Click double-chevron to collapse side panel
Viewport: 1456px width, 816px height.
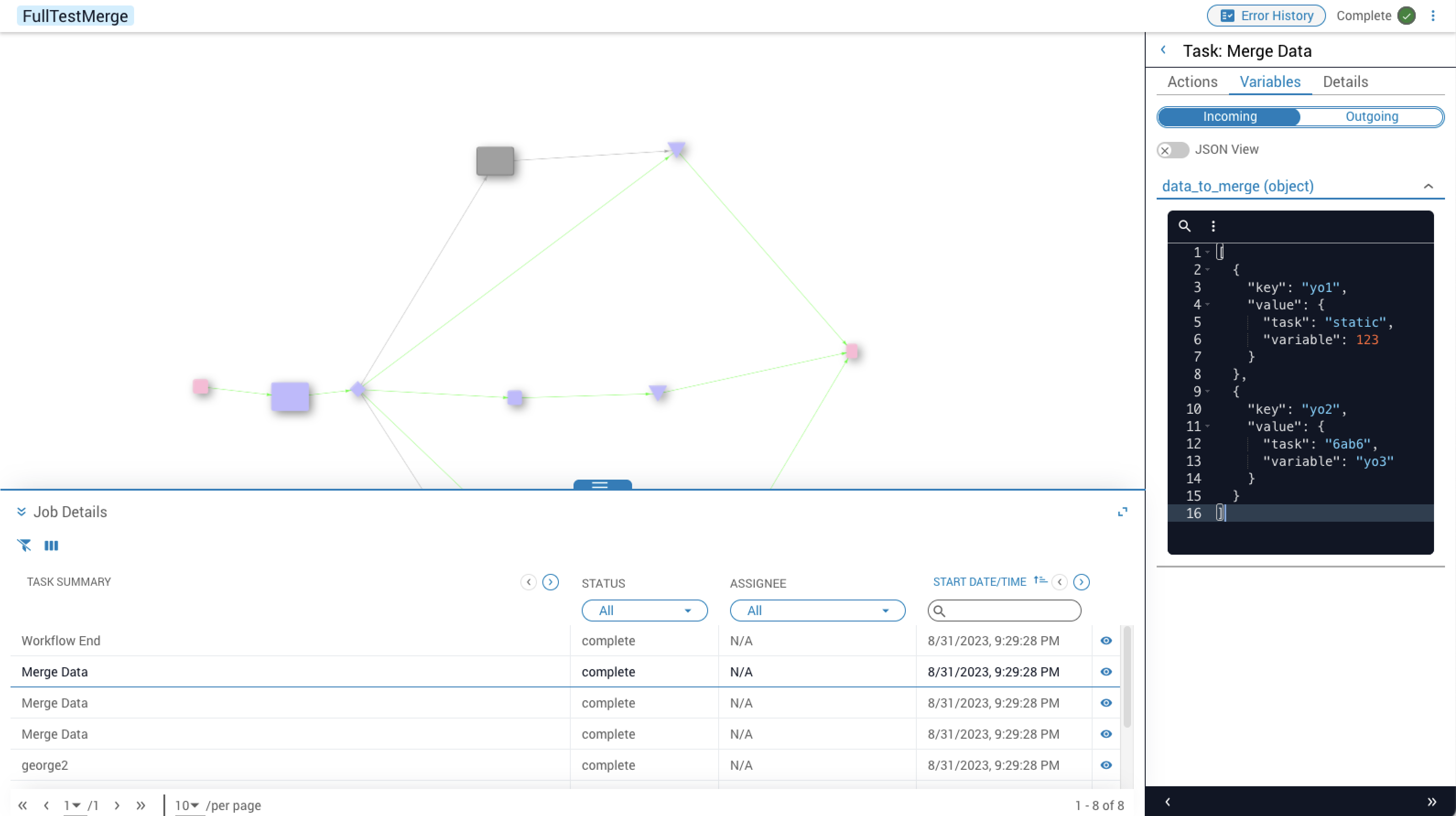pos(1431,801)
